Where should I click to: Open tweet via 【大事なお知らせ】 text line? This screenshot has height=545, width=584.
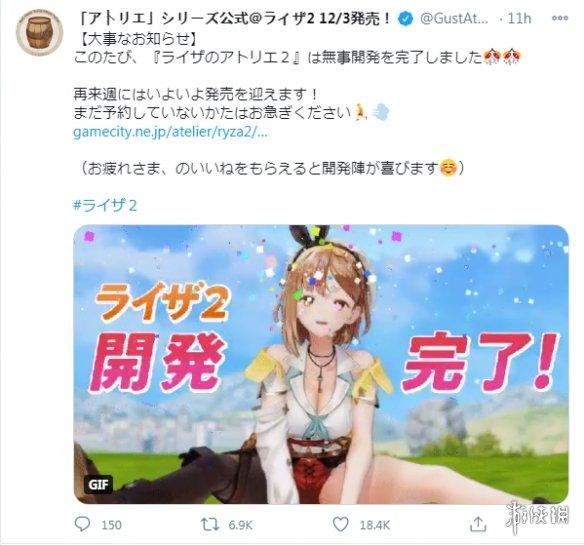coord(139,39)
